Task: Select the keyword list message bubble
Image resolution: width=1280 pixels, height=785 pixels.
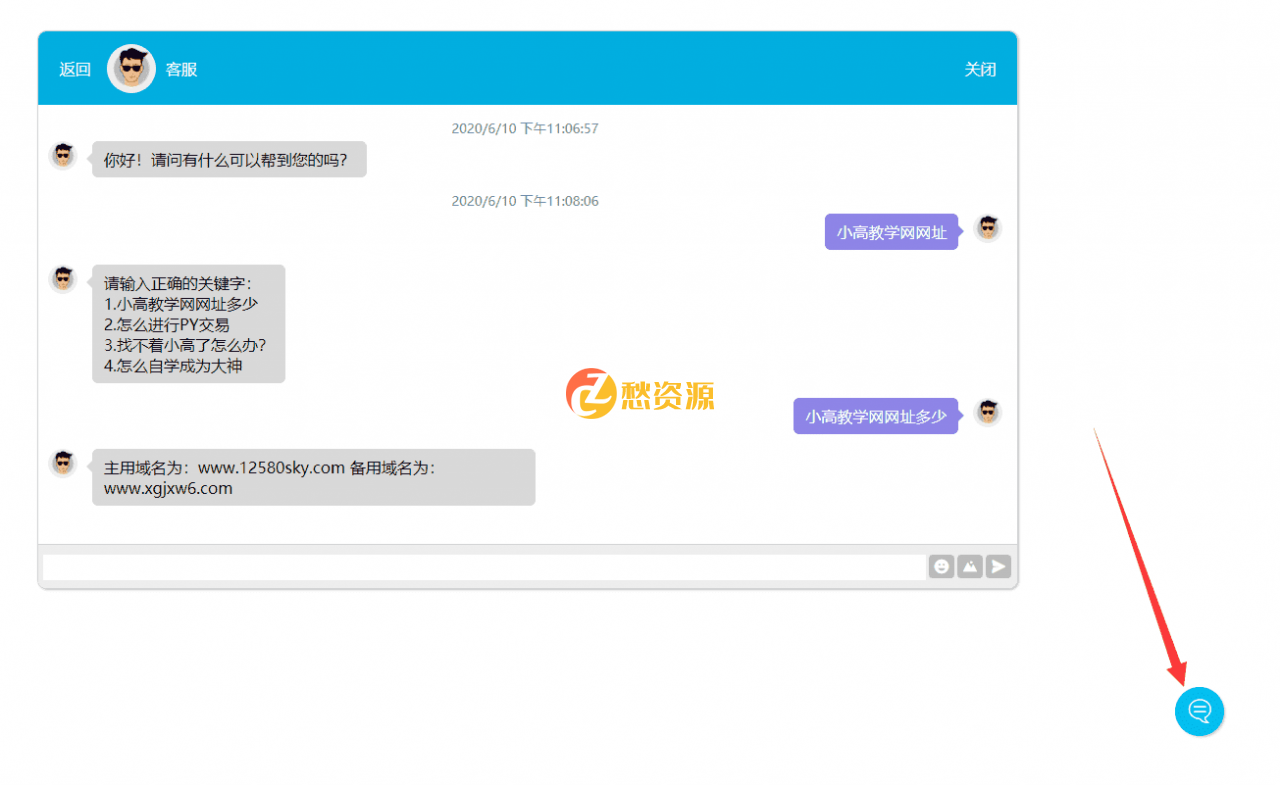Action: [188, 323]
